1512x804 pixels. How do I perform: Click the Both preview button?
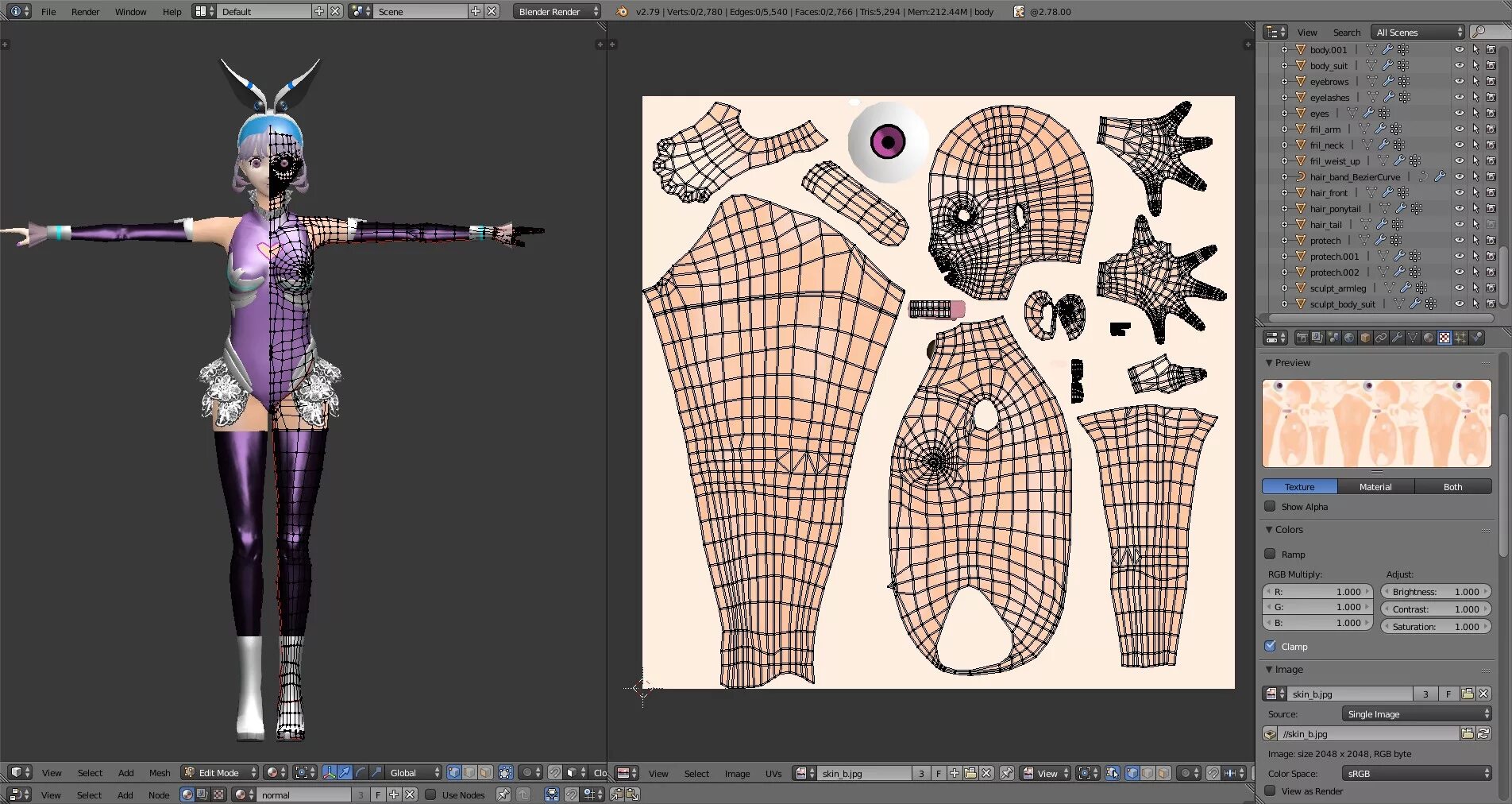point(1452,486)
